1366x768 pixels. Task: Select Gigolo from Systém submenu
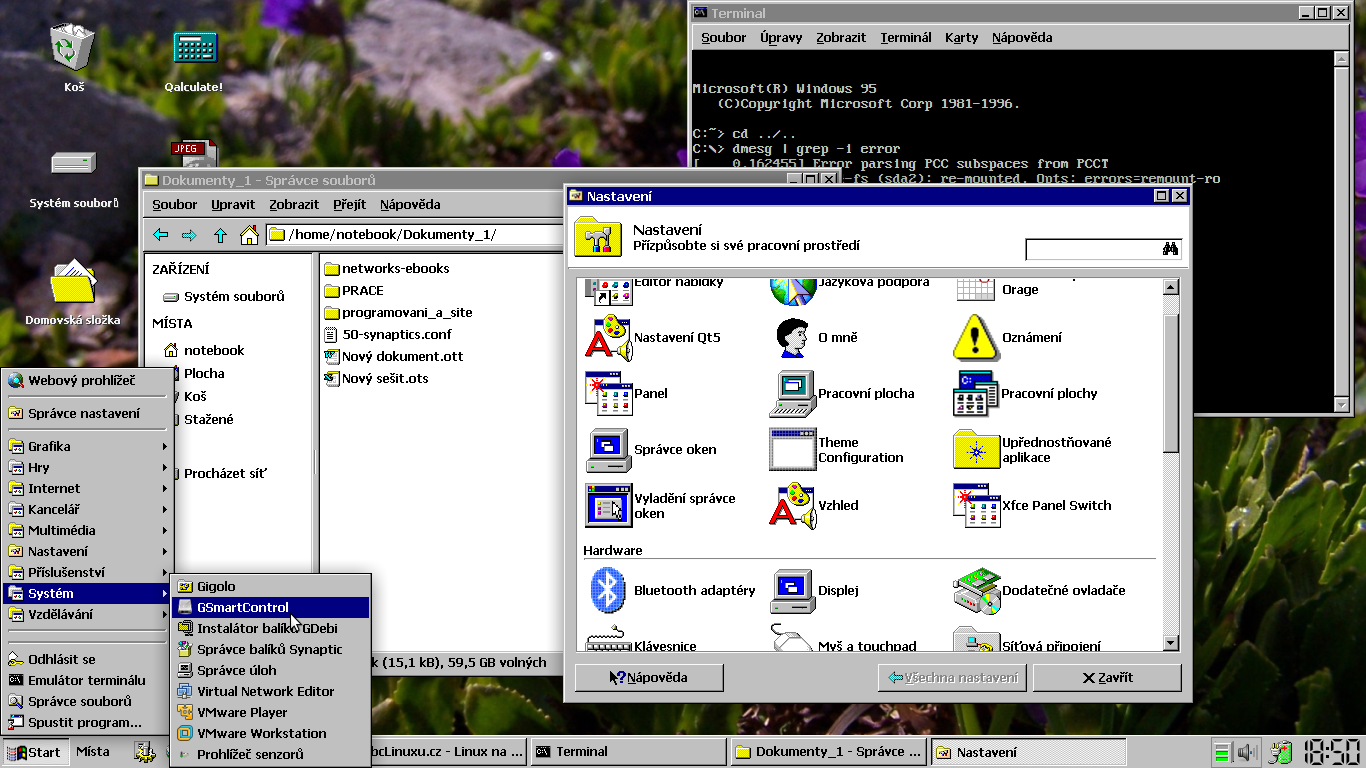pyautogui.click(x=271, y=586)
